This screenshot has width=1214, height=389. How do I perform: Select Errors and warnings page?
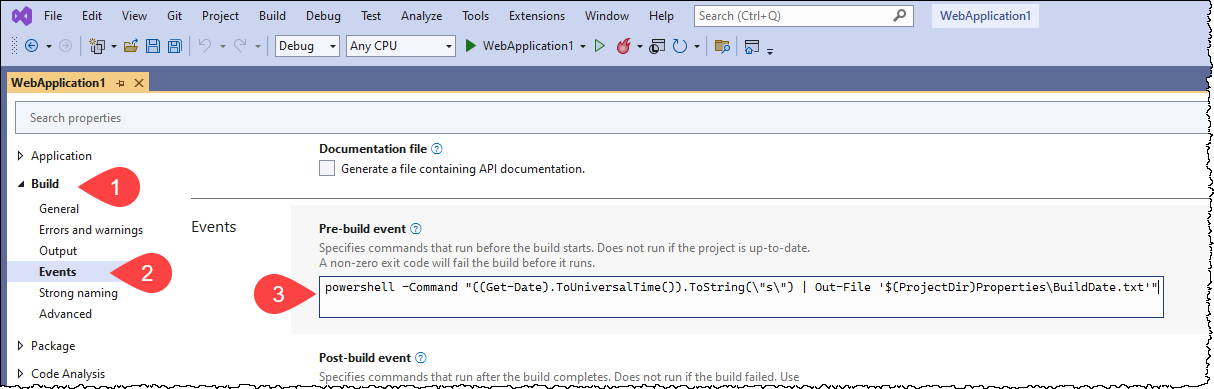tap(91, 230)
